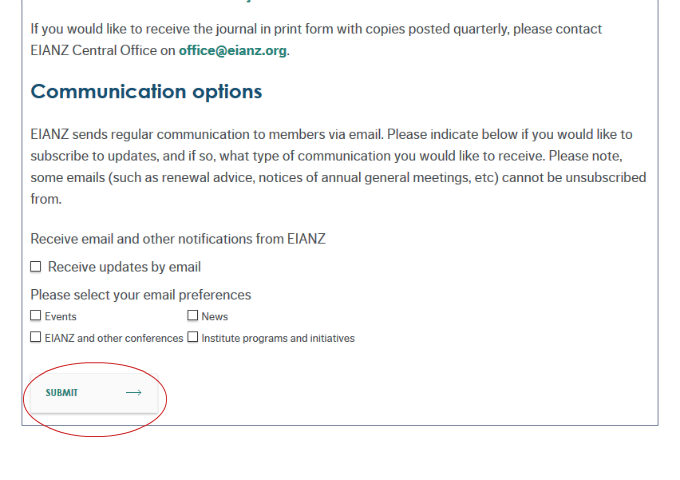680x480 pixels.
Task: Toggle the Institute programs and initiatives checkbox
Action: click(x=193, y=338)
